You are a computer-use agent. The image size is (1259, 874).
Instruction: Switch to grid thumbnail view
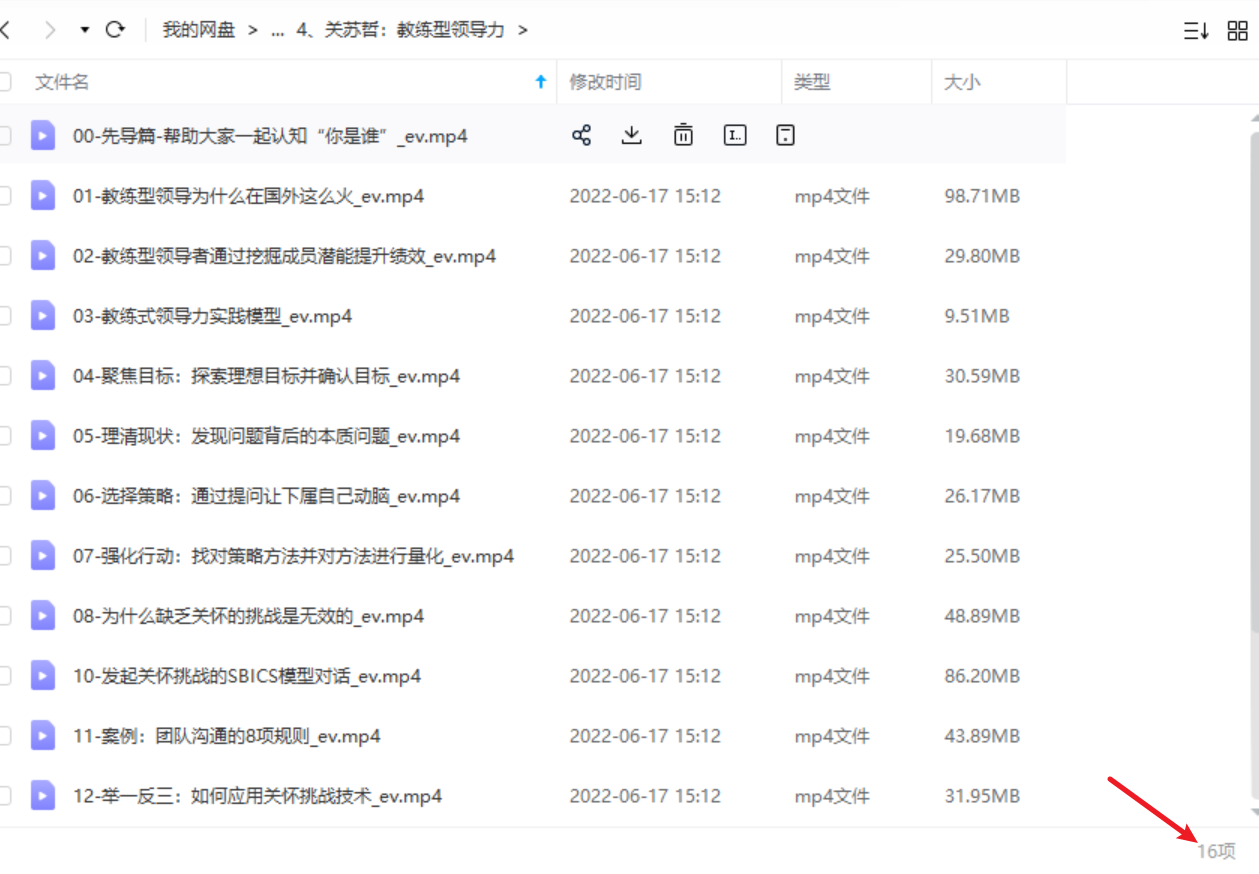click(x=1237, y=30)
